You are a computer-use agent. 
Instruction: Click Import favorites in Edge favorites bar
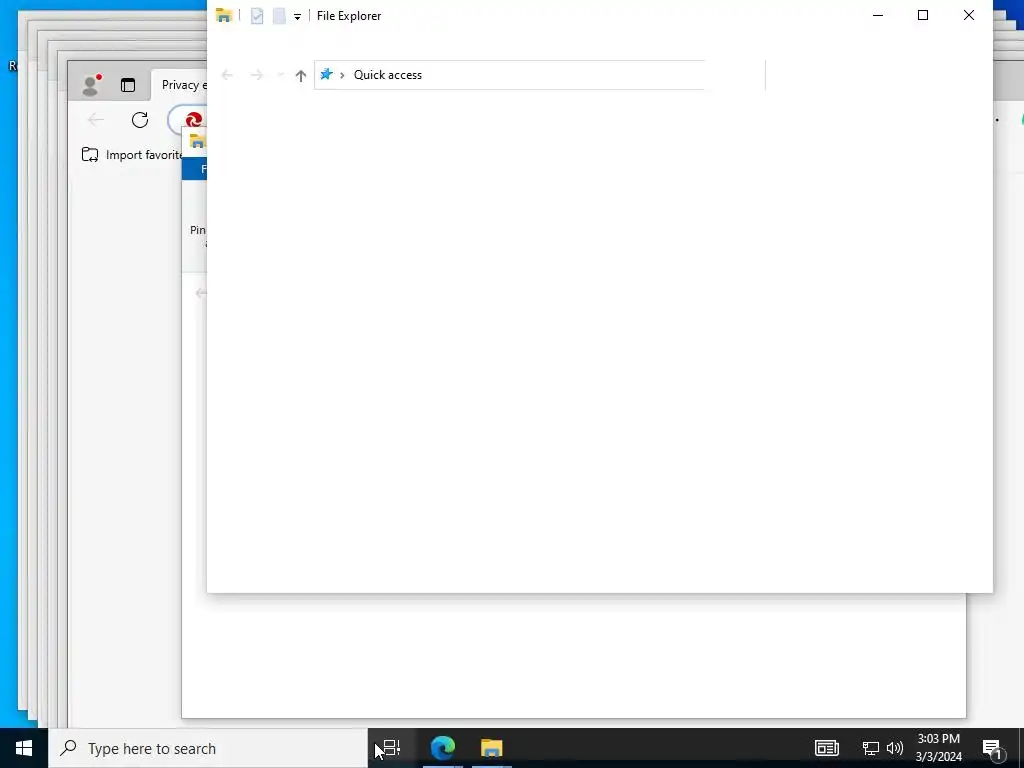pos(132,155)
